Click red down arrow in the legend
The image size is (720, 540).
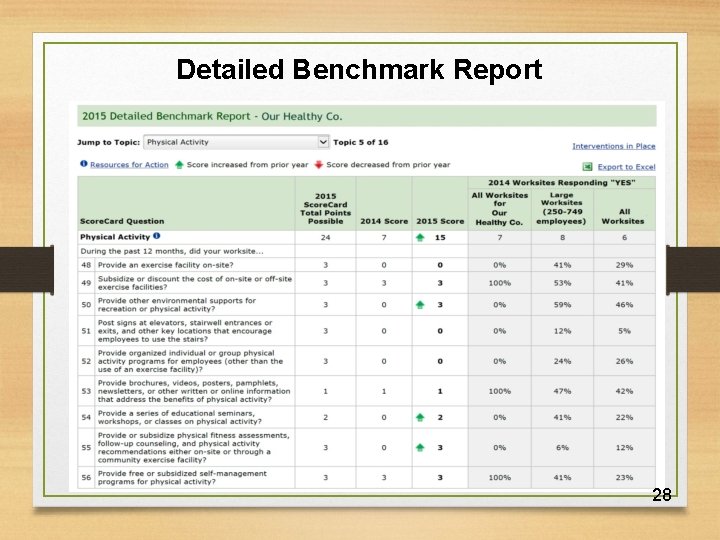coord(319,164)
